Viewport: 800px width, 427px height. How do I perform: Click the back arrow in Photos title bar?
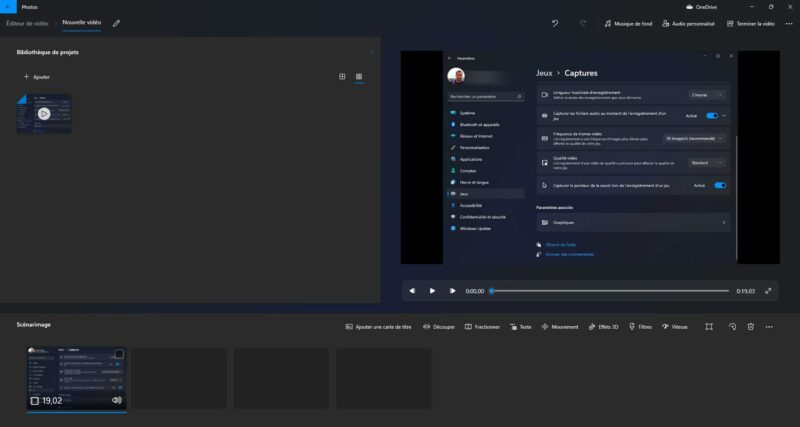[8, 7]
